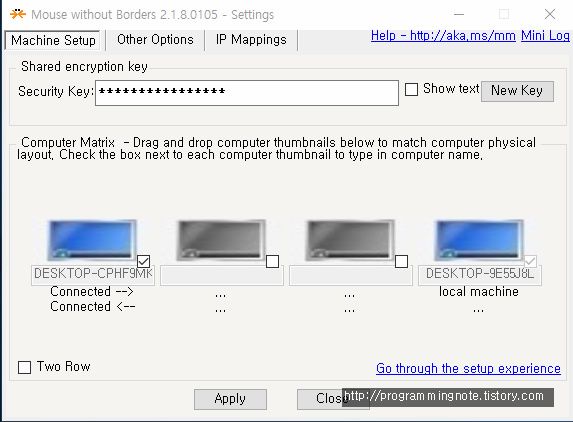This screenshot has width=573, height=422.
Task: Click into the Security Key field
Action: tap(247, 93)
